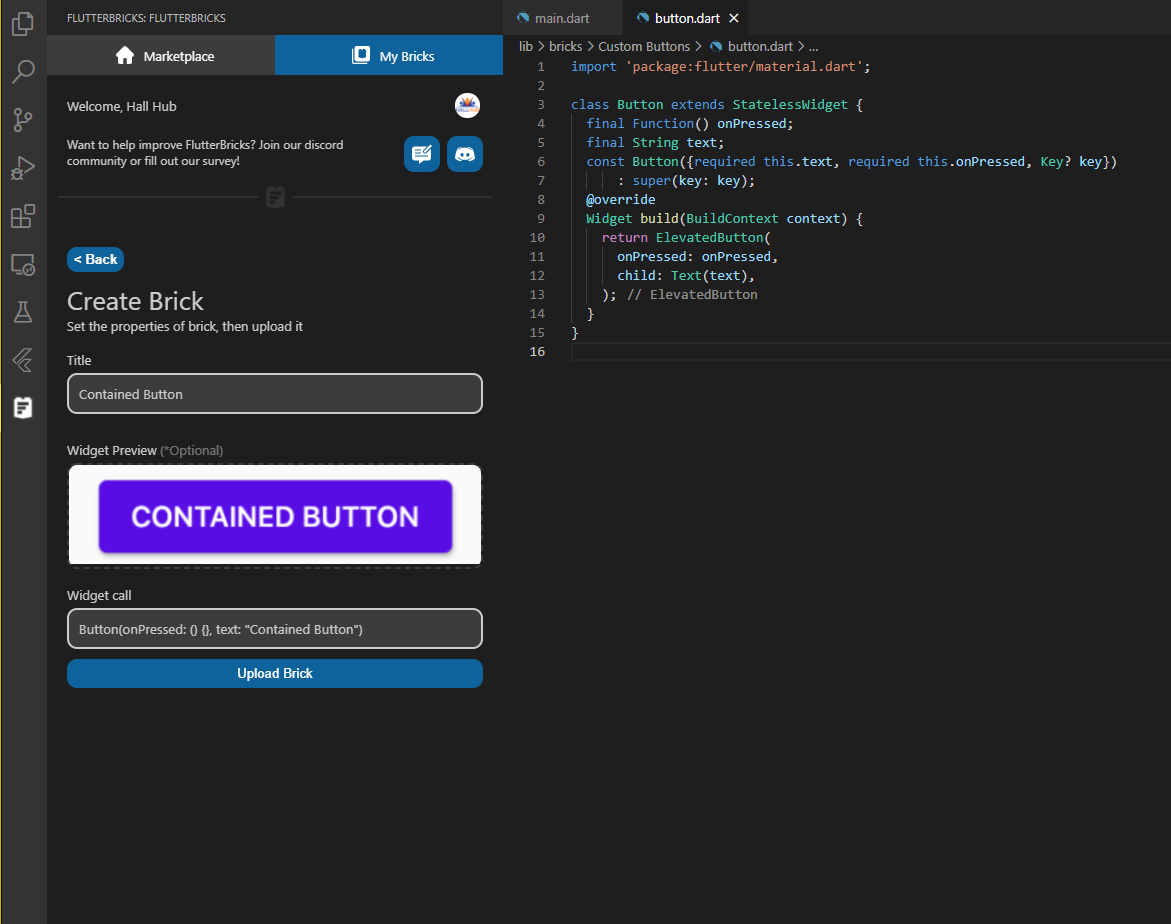Switch to the main.dart tab

coord(561,17)
